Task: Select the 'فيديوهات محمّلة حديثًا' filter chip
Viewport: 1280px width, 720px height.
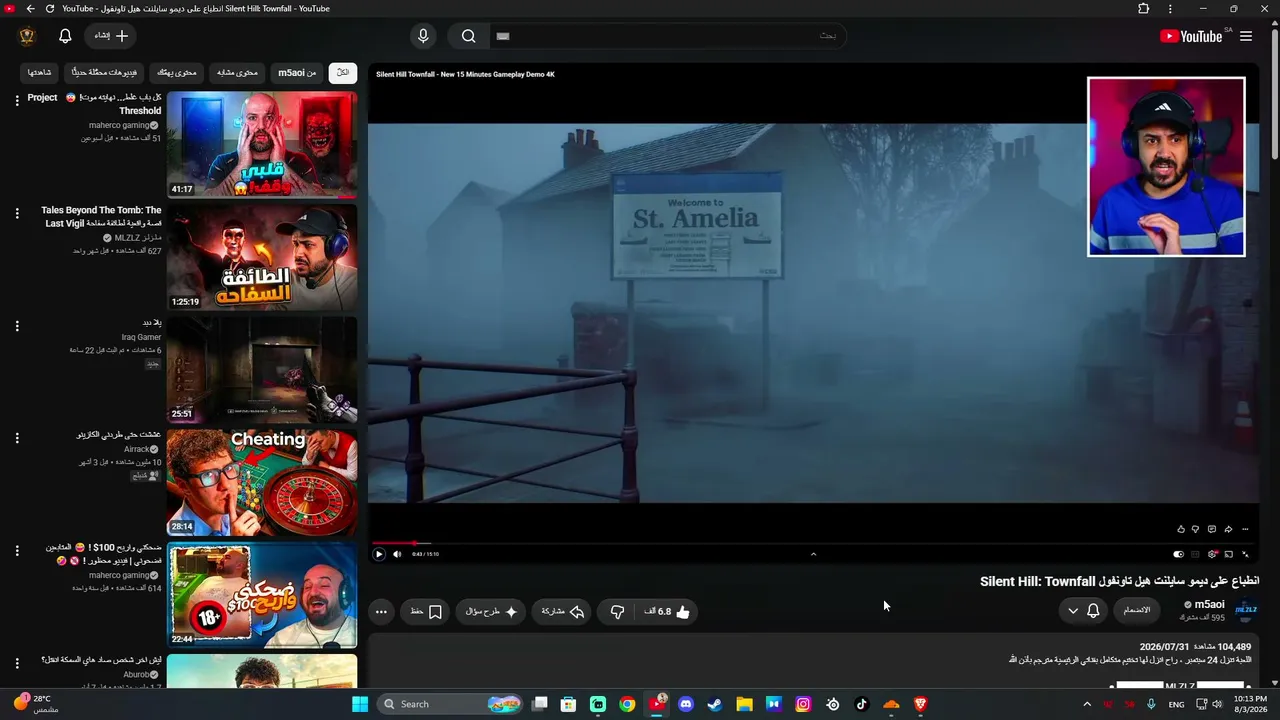Action: [105, 73]
